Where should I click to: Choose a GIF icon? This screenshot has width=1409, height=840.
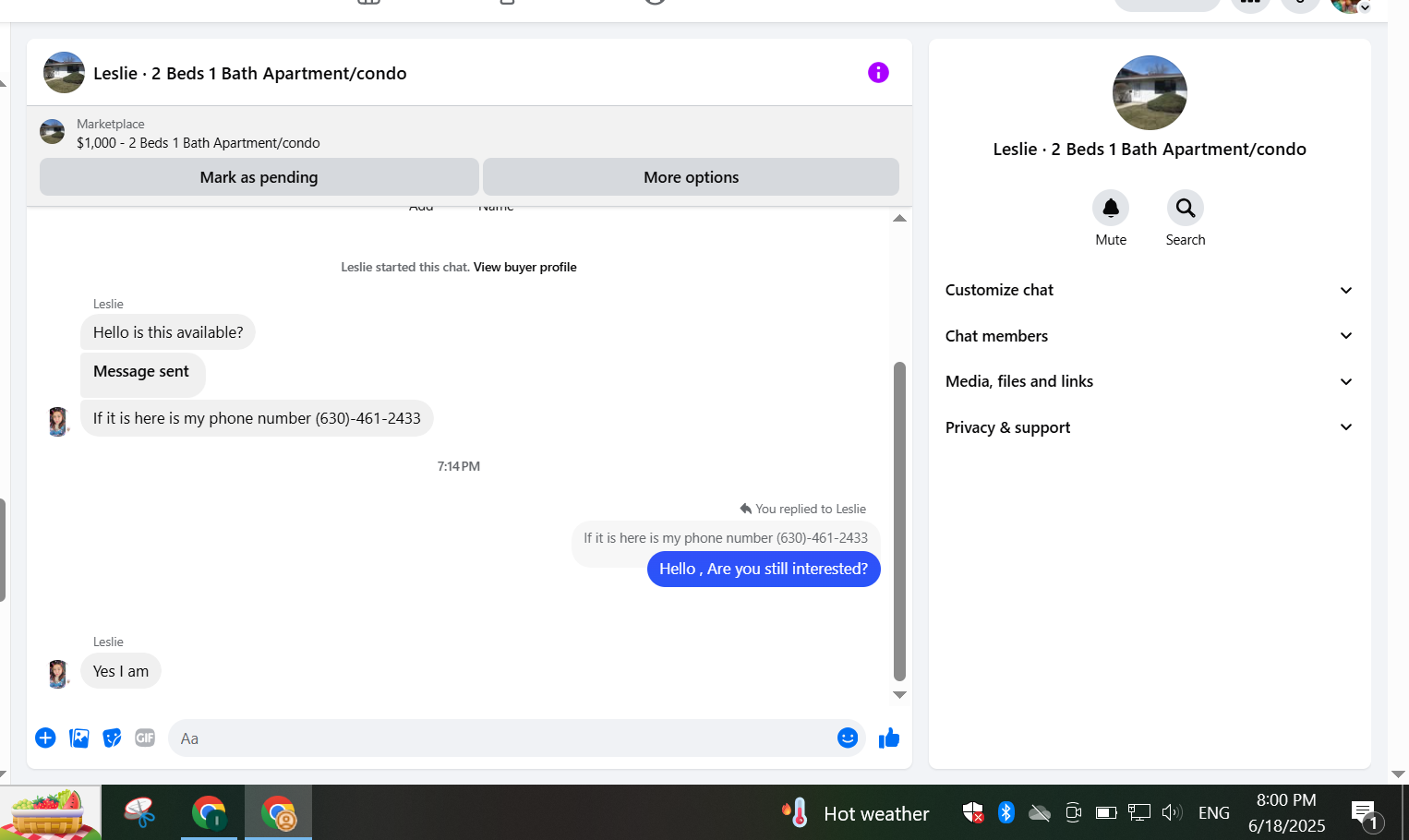(145, 738)
